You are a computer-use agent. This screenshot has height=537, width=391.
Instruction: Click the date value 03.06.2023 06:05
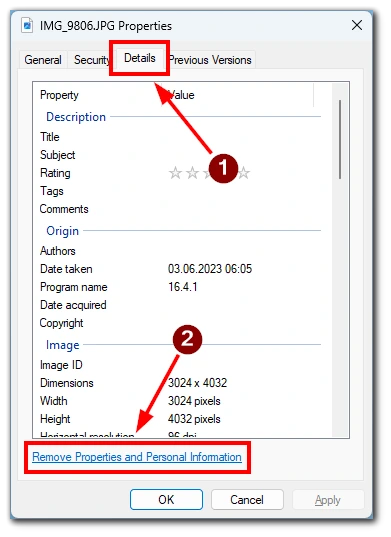[x=210, y=269]
